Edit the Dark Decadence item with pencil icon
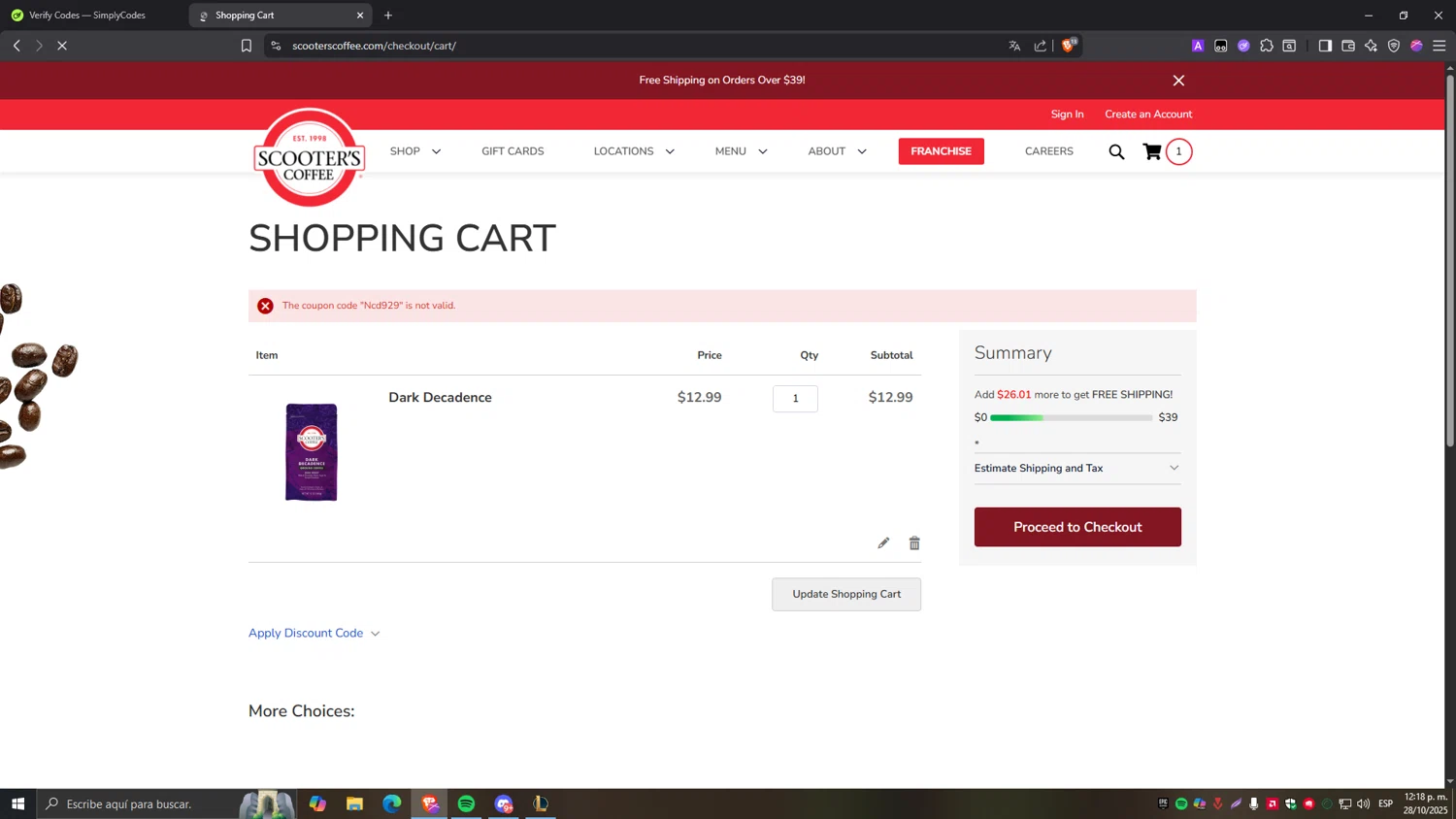This screenshot has width=1456, height=819. pos(883,542)
